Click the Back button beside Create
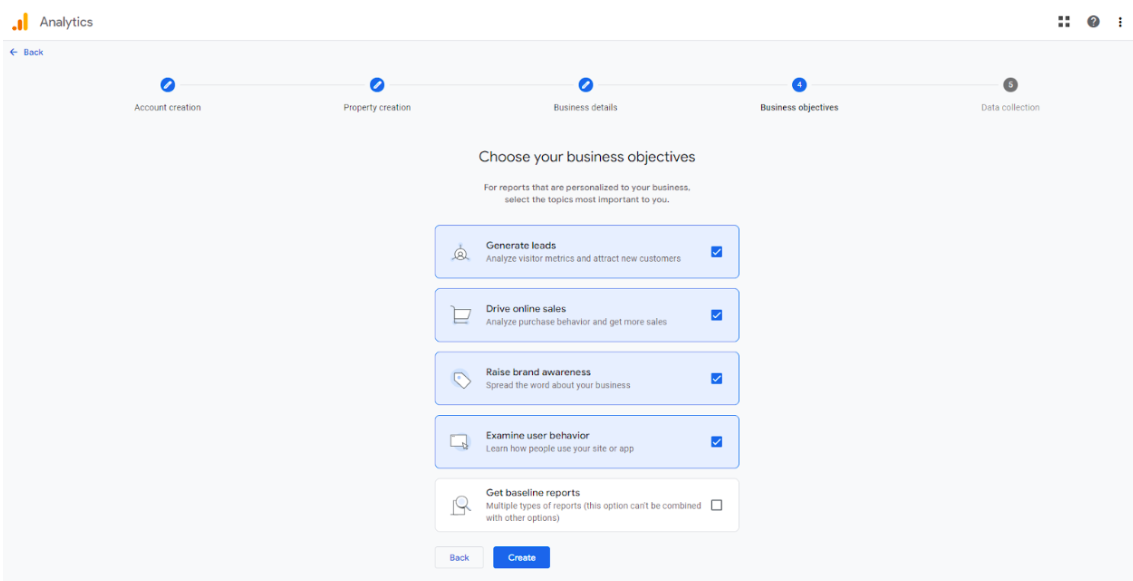1133x581 pixels. tap(459, 558)
